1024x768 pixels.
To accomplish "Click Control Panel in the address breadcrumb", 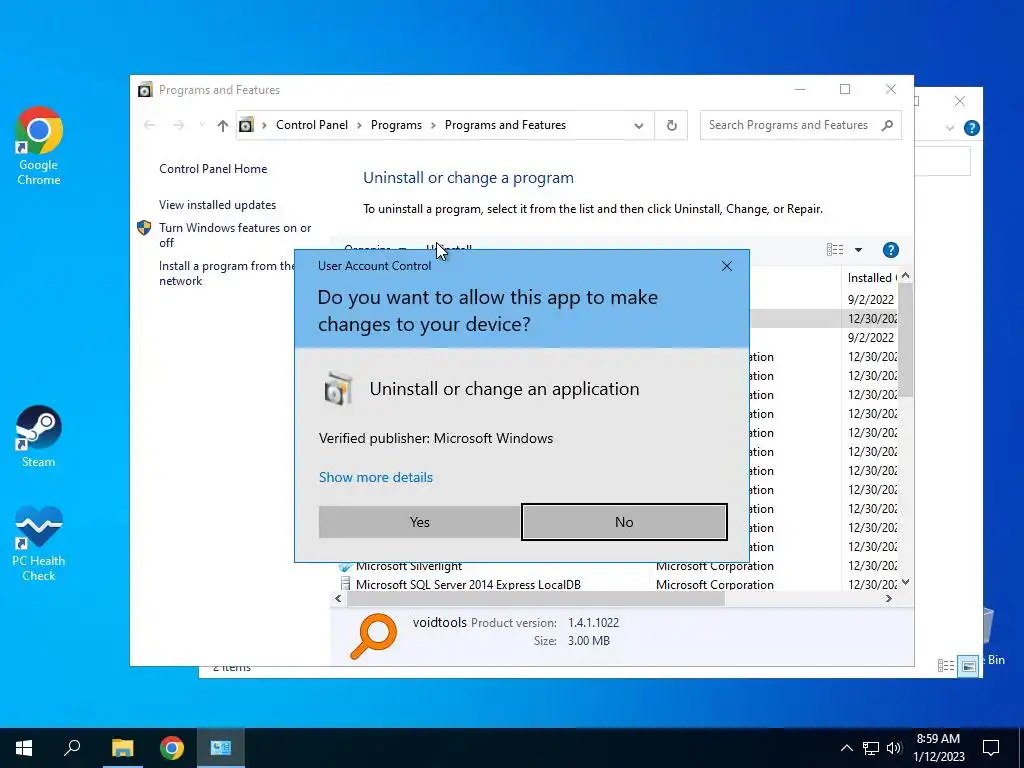I will point(312,125).
